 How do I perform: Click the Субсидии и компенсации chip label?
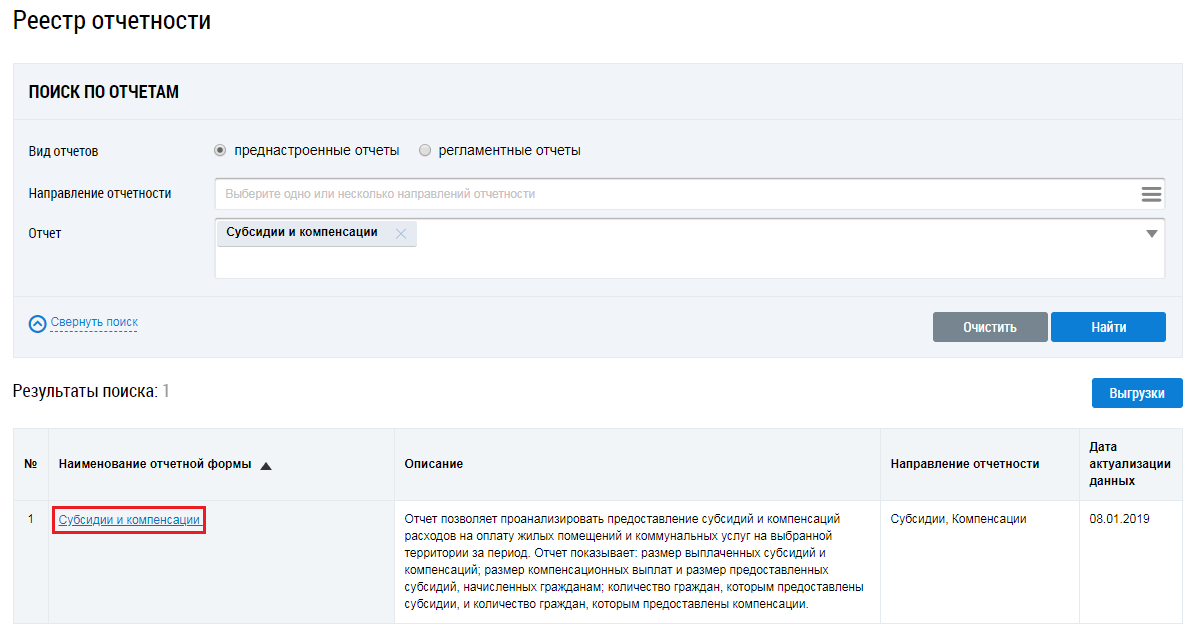pos(302,232)
